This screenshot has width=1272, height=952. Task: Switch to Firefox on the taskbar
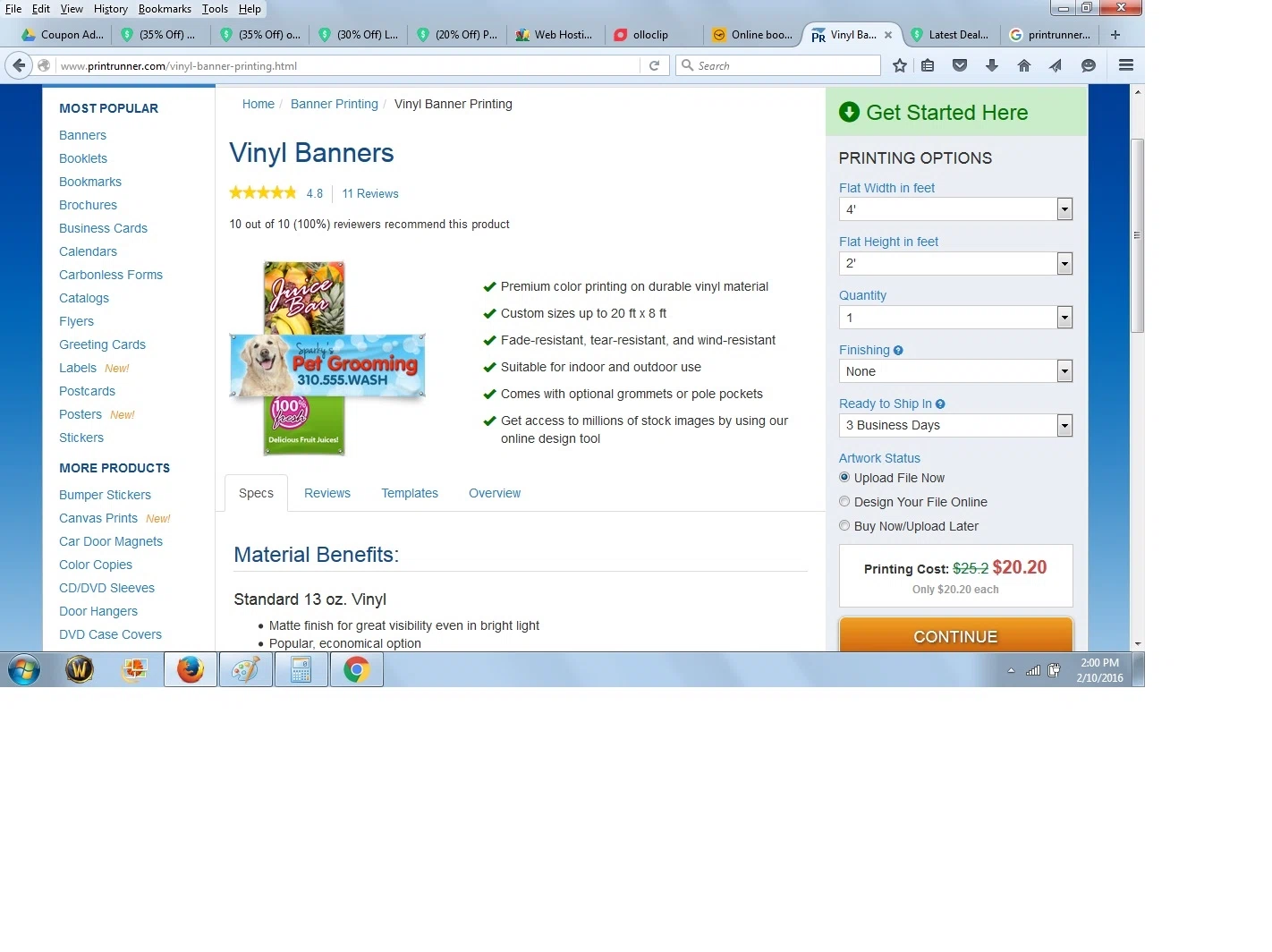pyautogui.click(x=191, y=669)
